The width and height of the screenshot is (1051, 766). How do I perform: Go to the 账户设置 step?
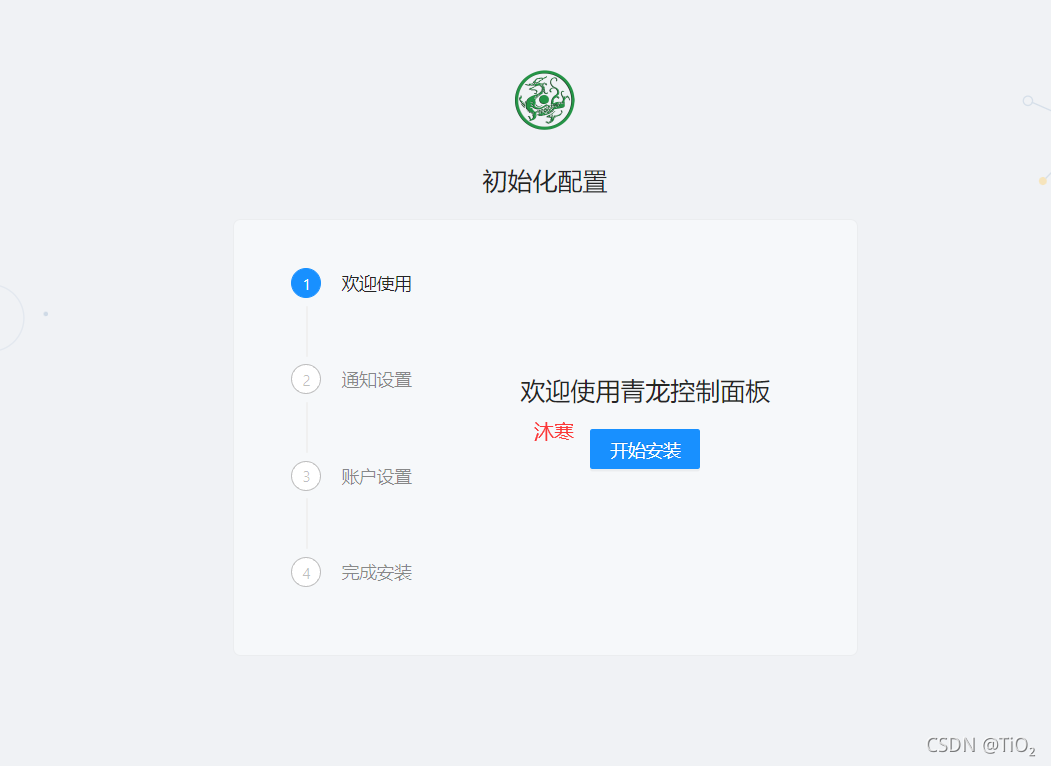pyautogui.click(x=376, y=476)
